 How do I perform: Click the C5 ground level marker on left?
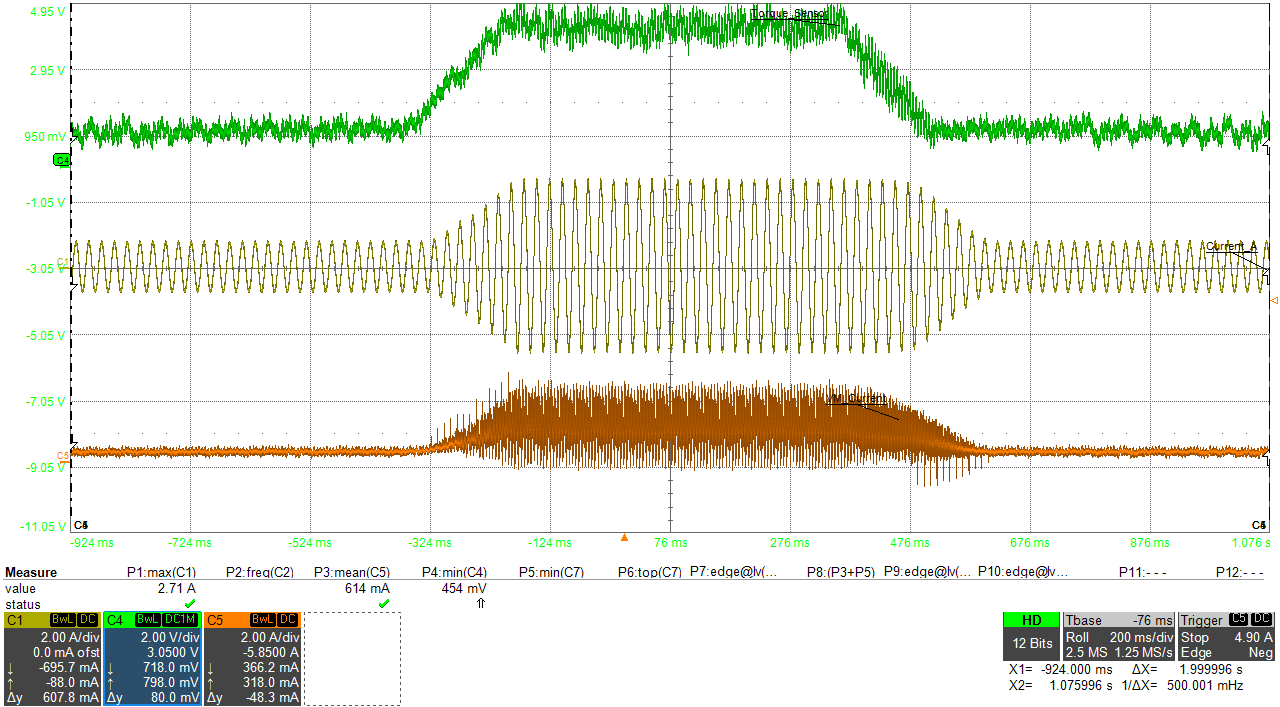[63, 456]
